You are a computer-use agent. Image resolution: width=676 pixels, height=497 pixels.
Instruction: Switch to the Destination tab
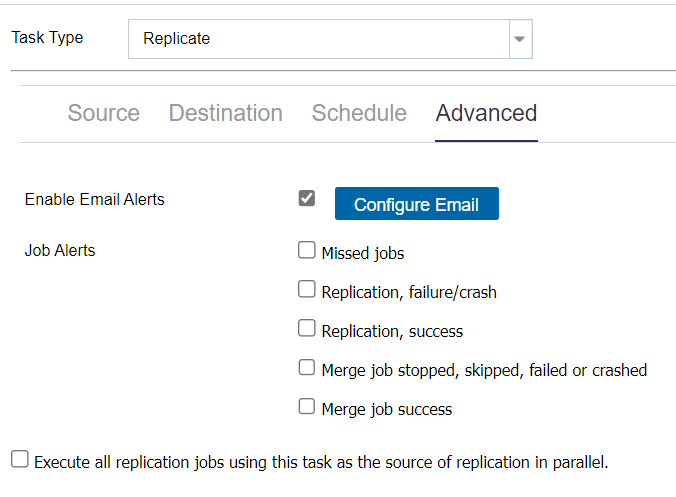click(x=225, y=113)
